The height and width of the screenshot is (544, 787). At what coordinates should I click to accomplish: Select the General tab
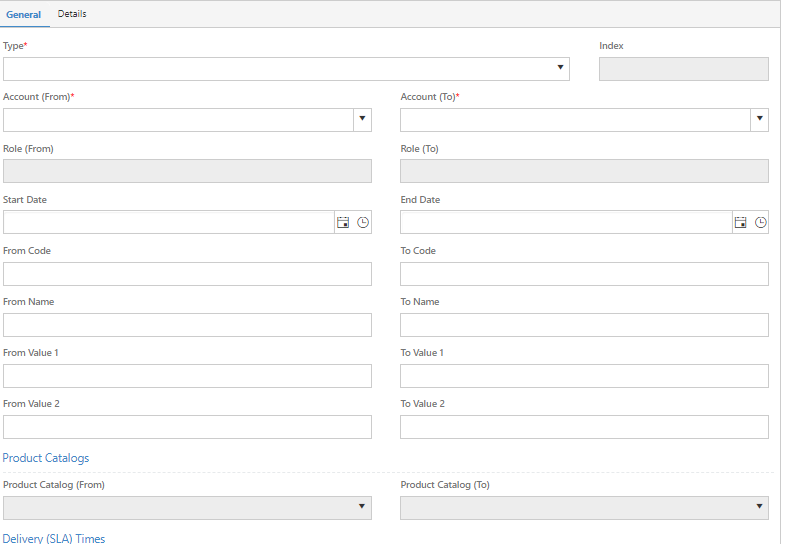[24, 15]
